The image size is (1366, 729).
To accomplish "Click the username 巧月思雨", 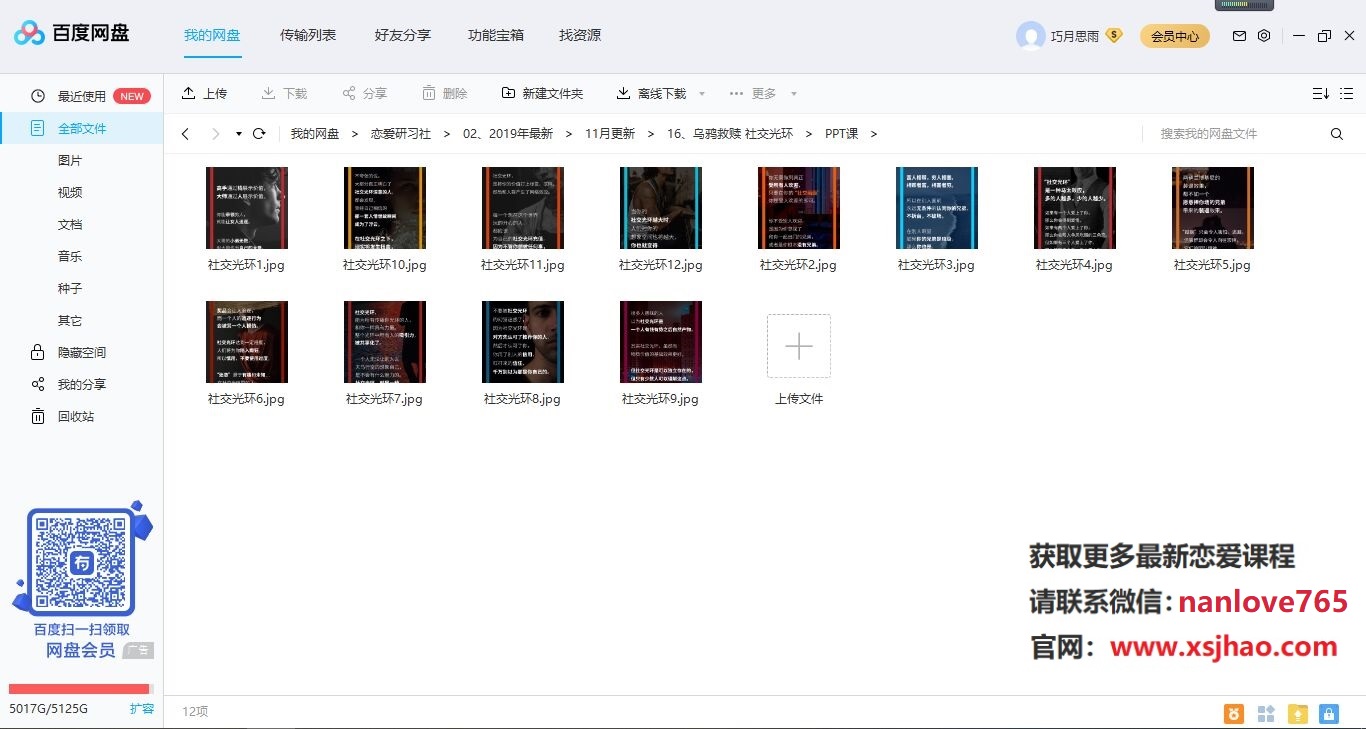I will pyautogui.click(x=1075, y=36).
